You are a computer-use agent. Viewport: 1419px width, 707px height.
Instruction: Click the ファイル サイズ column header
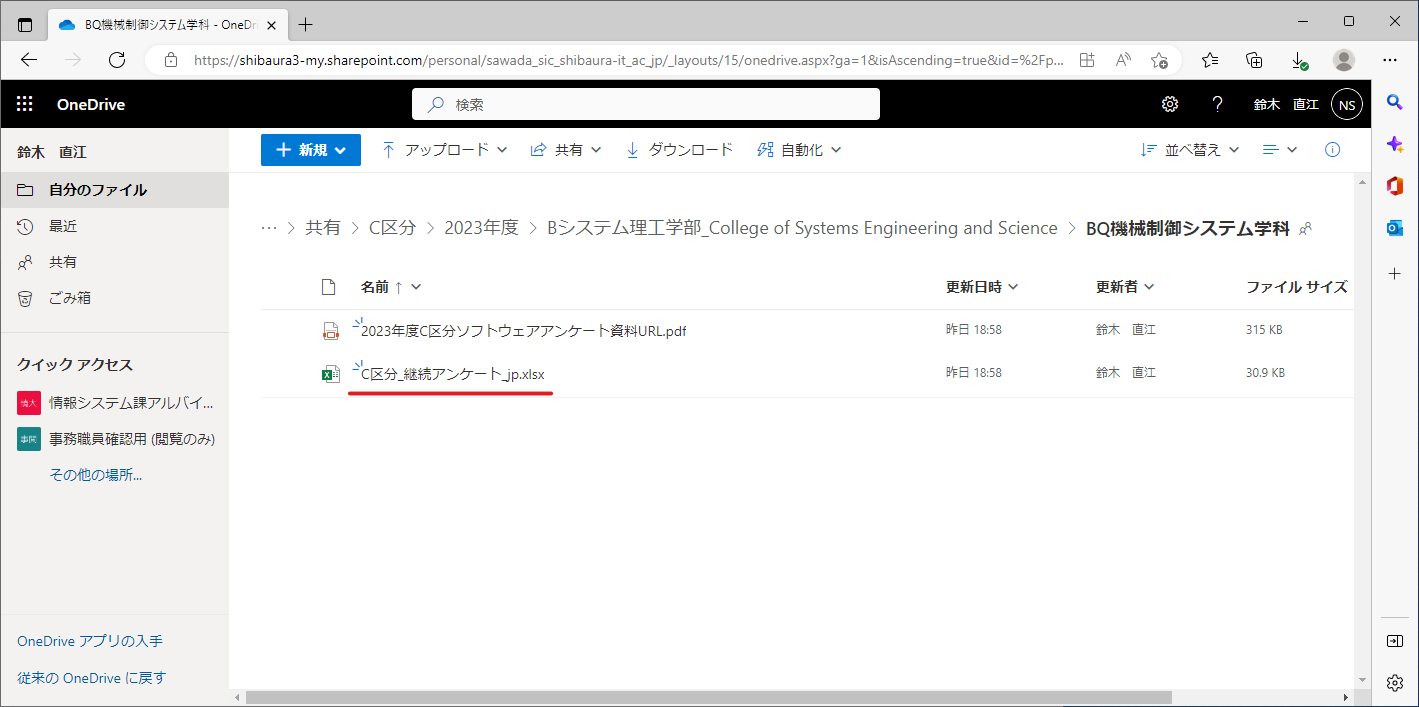click(1296, 287)
